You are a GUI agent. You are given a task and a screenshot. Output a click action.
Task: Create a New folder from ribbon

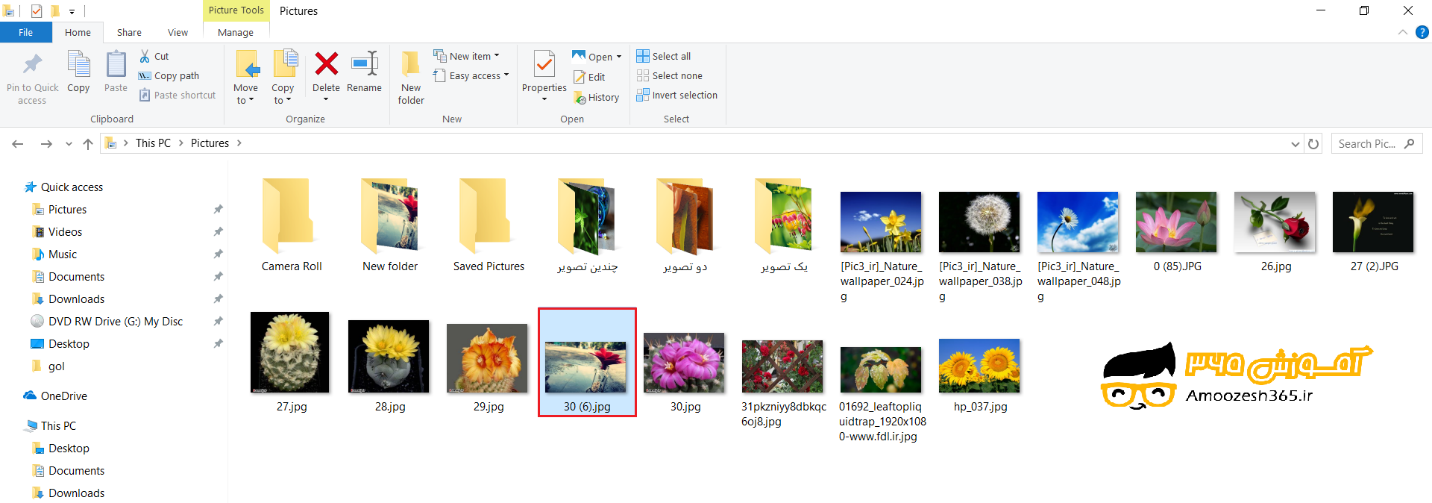tap(411, 78)
